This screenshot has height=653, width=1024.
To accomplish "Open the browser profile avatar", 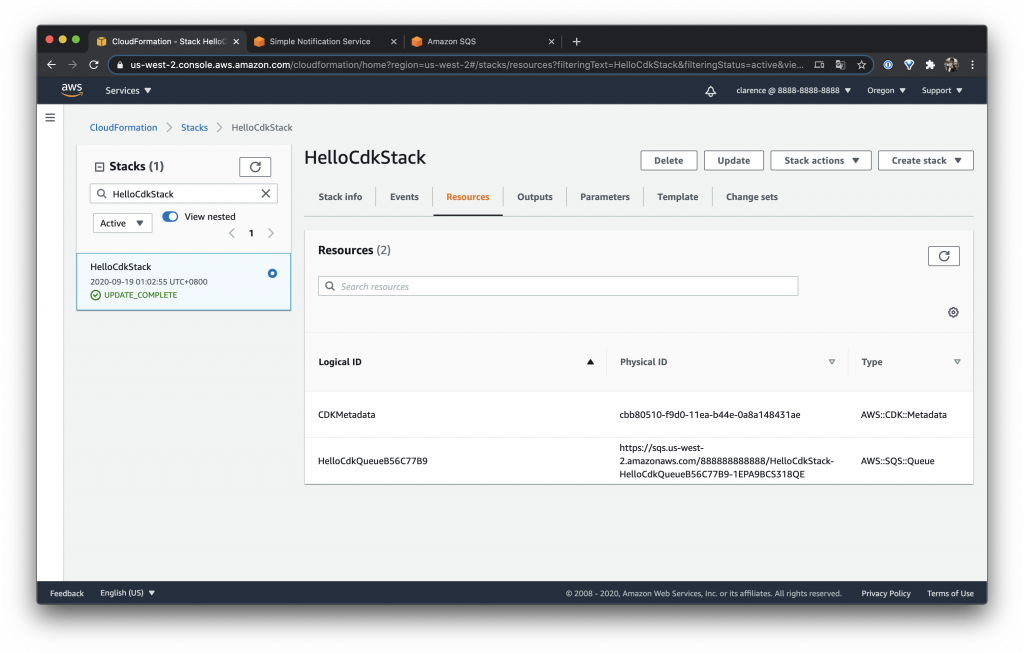I will (x=952, y=65).
